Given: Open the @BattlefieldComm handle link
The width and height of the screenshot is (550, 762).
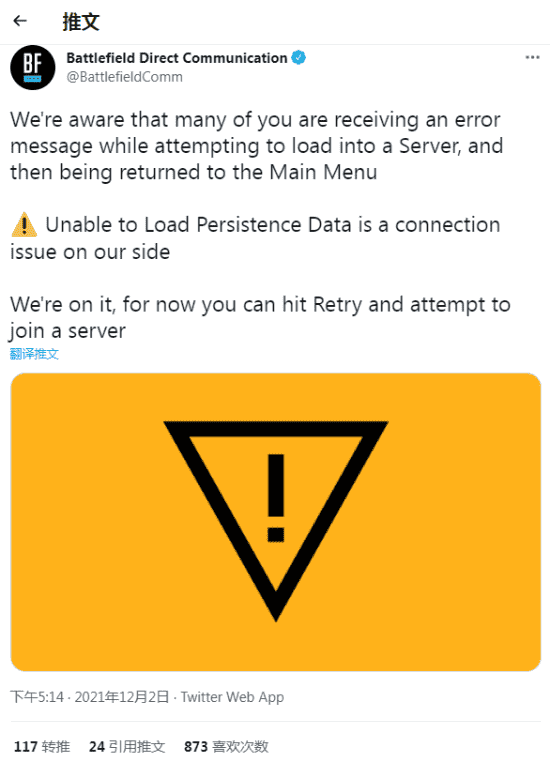Looking at the screenshot, I should 124,77.
